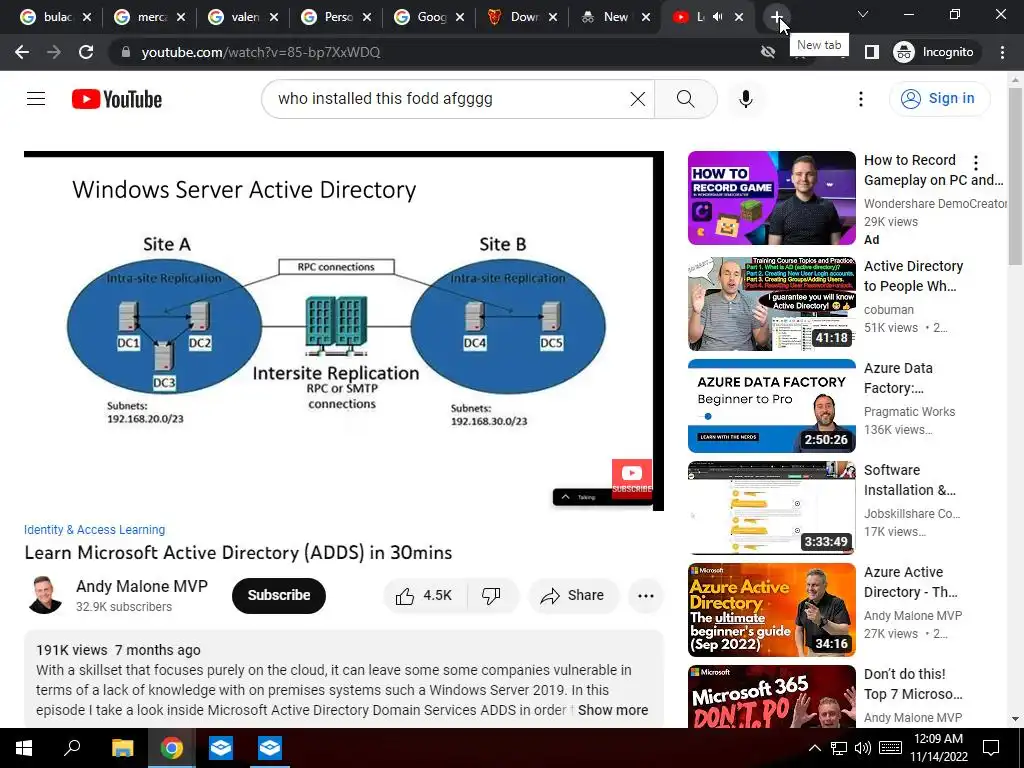Close the 'Down' tab
Screen dimensions: 1024x768
[x=552, y=17]
